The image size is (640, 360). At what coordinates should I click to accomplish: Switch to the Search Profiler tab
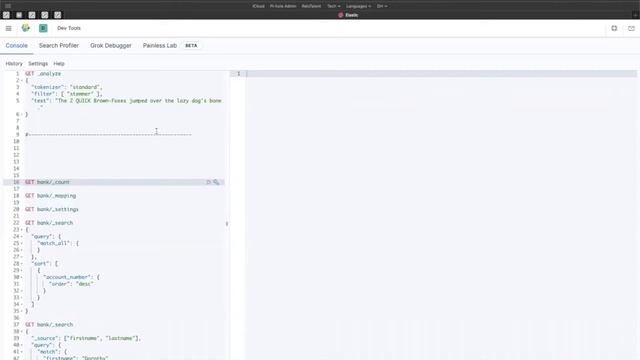[59, 46]
